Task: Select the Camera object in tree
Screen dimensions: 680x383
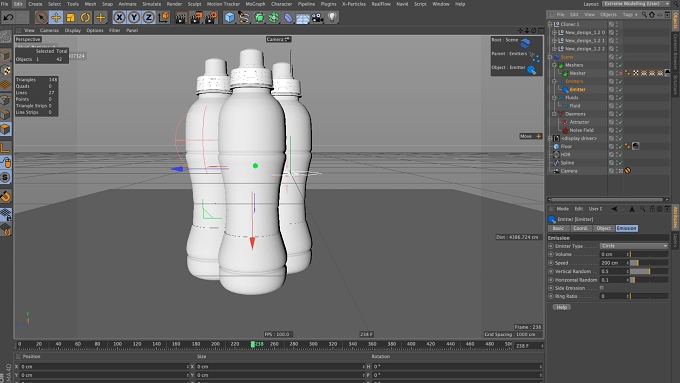Action: click(x=569, y=171)
